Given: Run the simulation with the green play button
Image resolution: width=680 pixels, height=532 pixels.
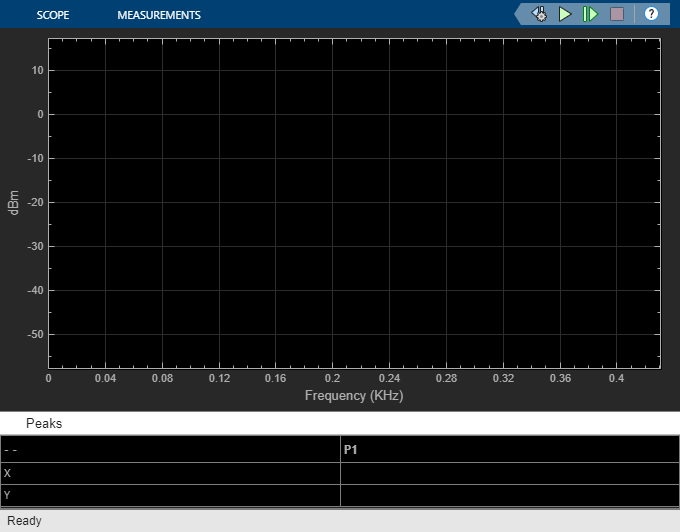Looking at the screenshot, I should click(565, 14).
